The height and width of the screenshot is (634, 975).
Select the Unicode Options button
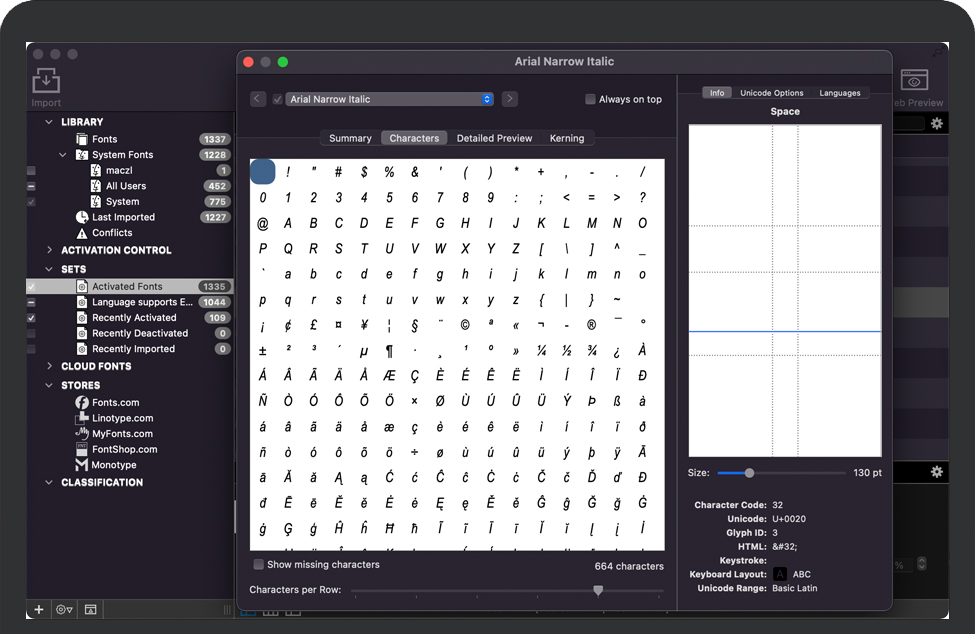771,93
